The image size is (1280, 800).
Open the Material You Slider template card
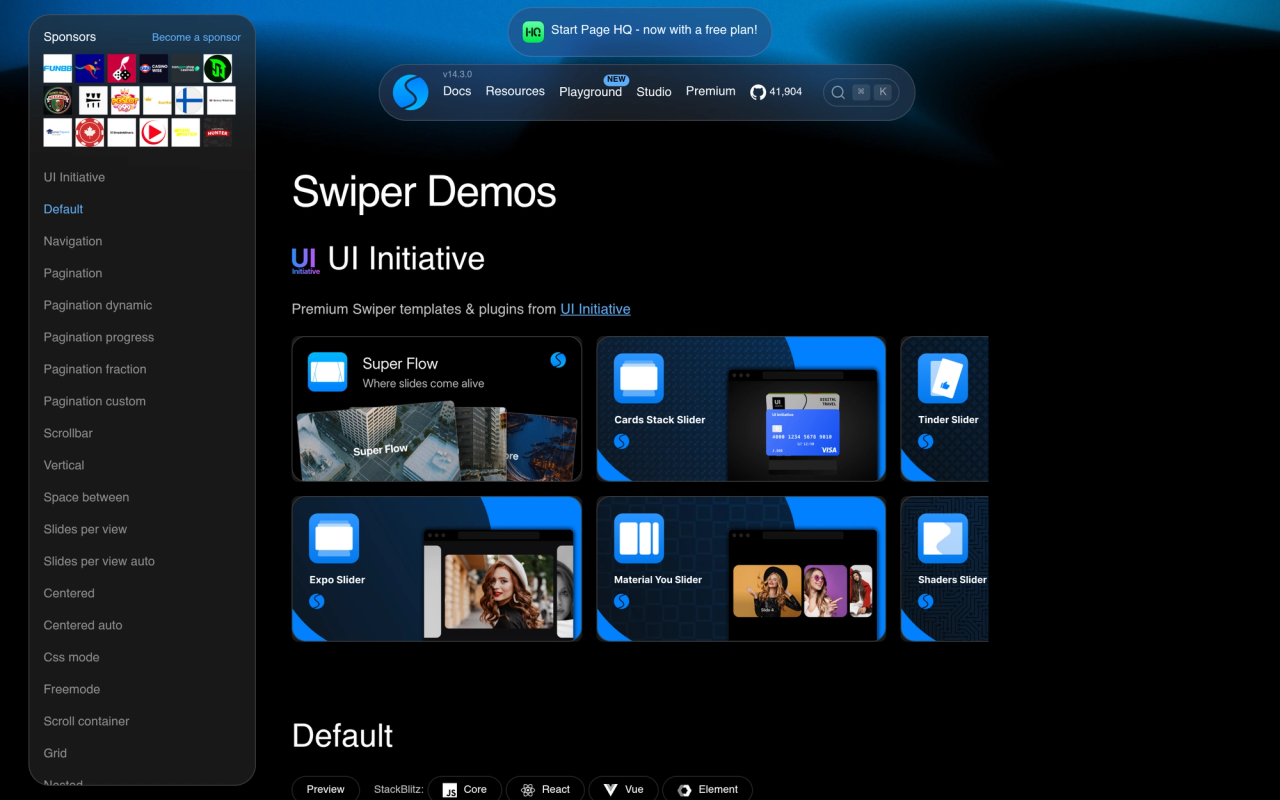click(741, 569)
